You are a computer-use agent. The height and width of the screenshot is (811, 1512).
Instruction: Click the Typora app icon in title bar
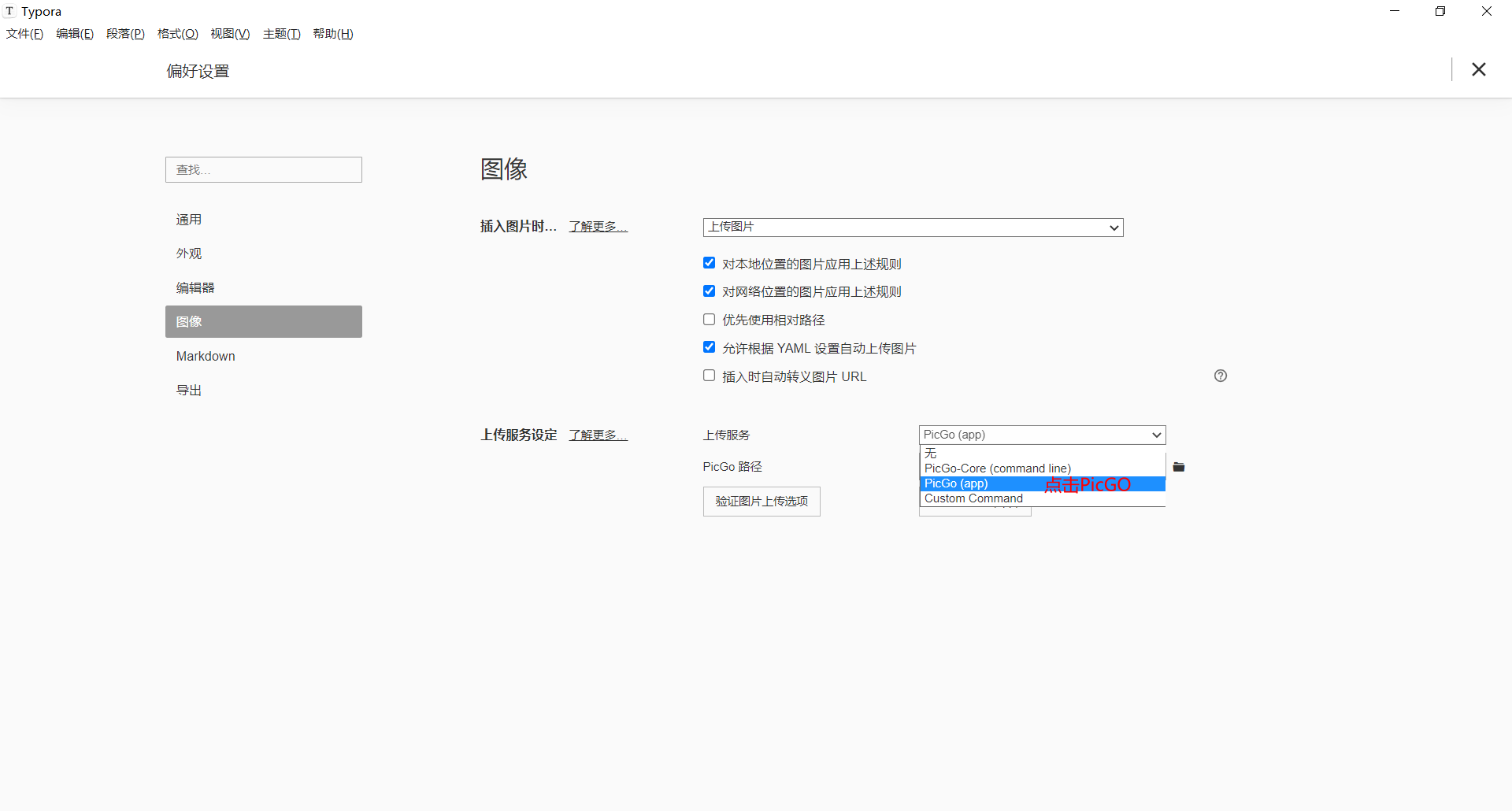pyautogui.click(x=9, y=11)
